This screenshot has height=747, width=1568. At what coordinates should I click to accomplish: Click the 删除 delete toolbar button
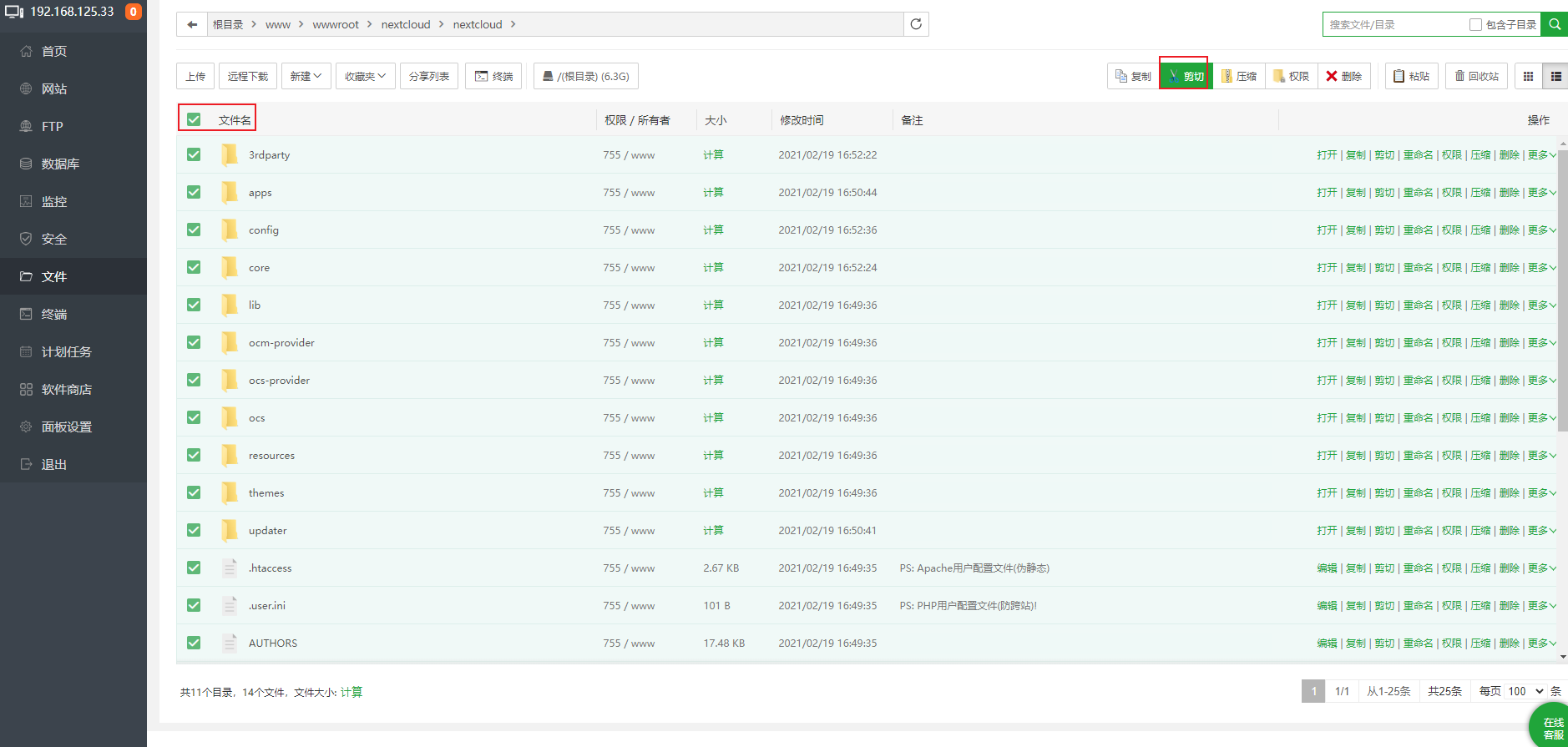tap(1343, 76)
